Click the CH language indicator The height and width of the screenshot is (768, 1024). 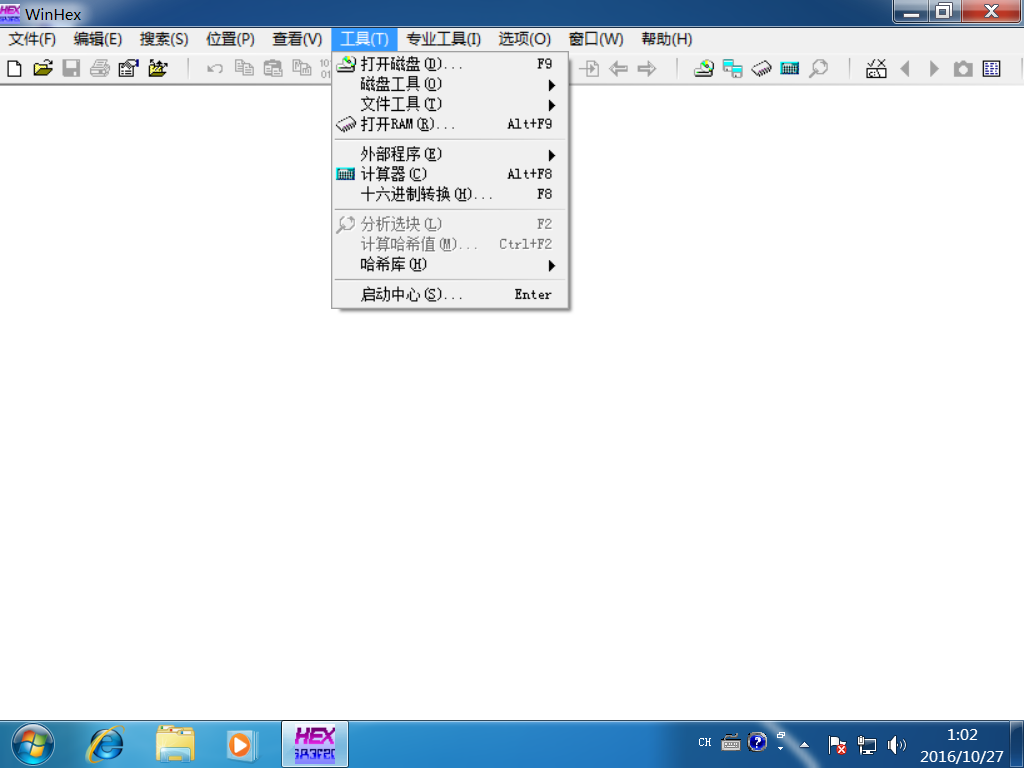pos(705,743)
